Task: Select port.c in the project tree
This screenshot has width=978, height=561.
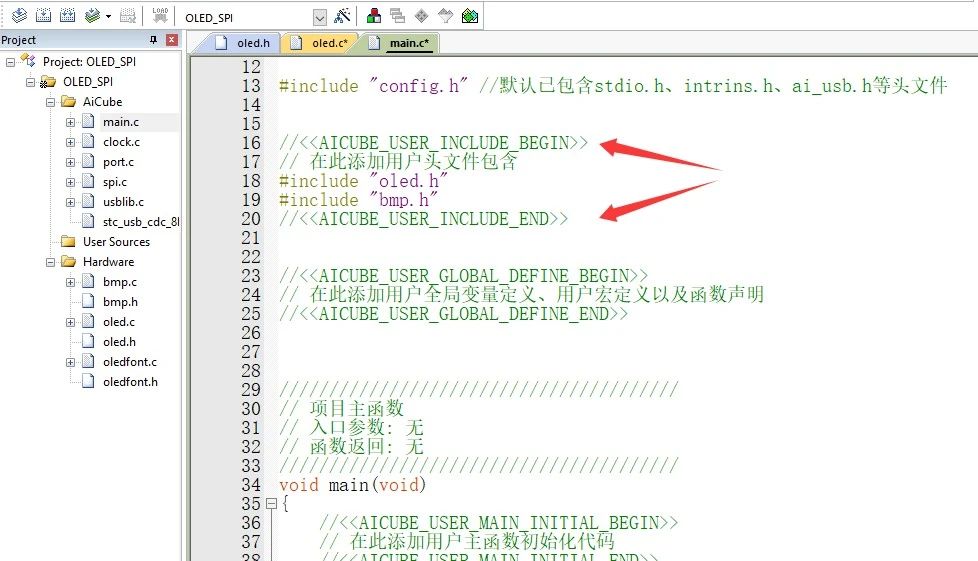Action: (119, 162)
